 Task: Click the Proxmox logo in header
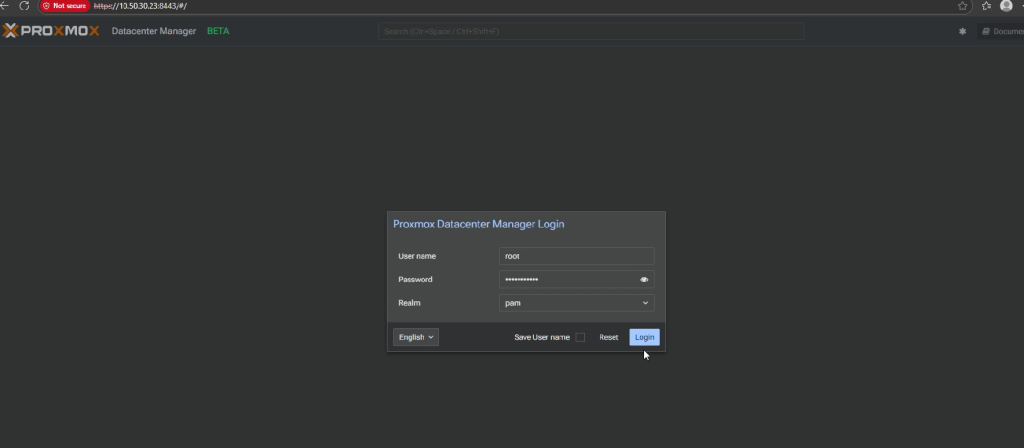click(x=51, y=31)
